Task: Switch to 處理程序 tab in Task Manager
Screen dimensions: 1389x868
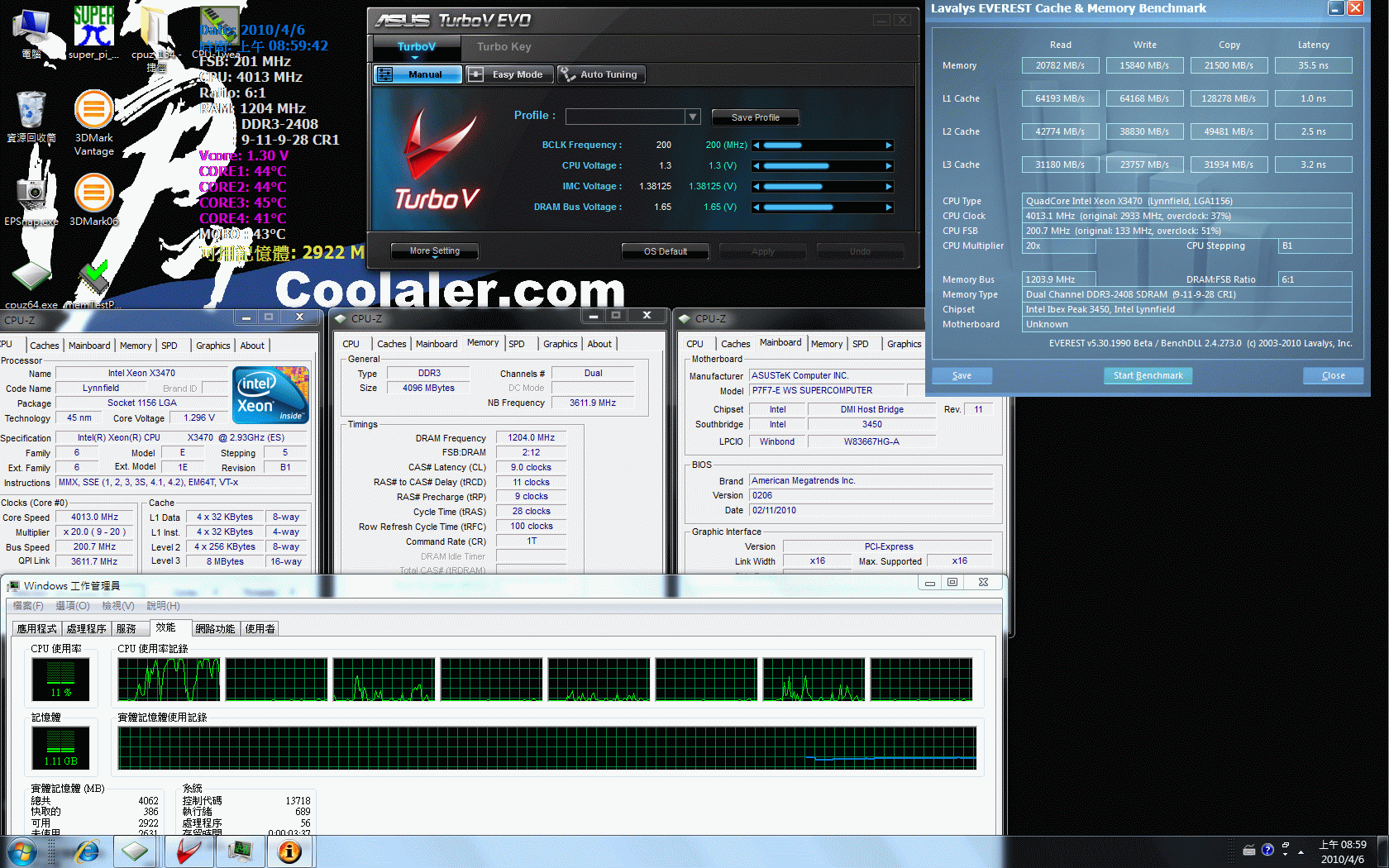Action: (86, 629)
